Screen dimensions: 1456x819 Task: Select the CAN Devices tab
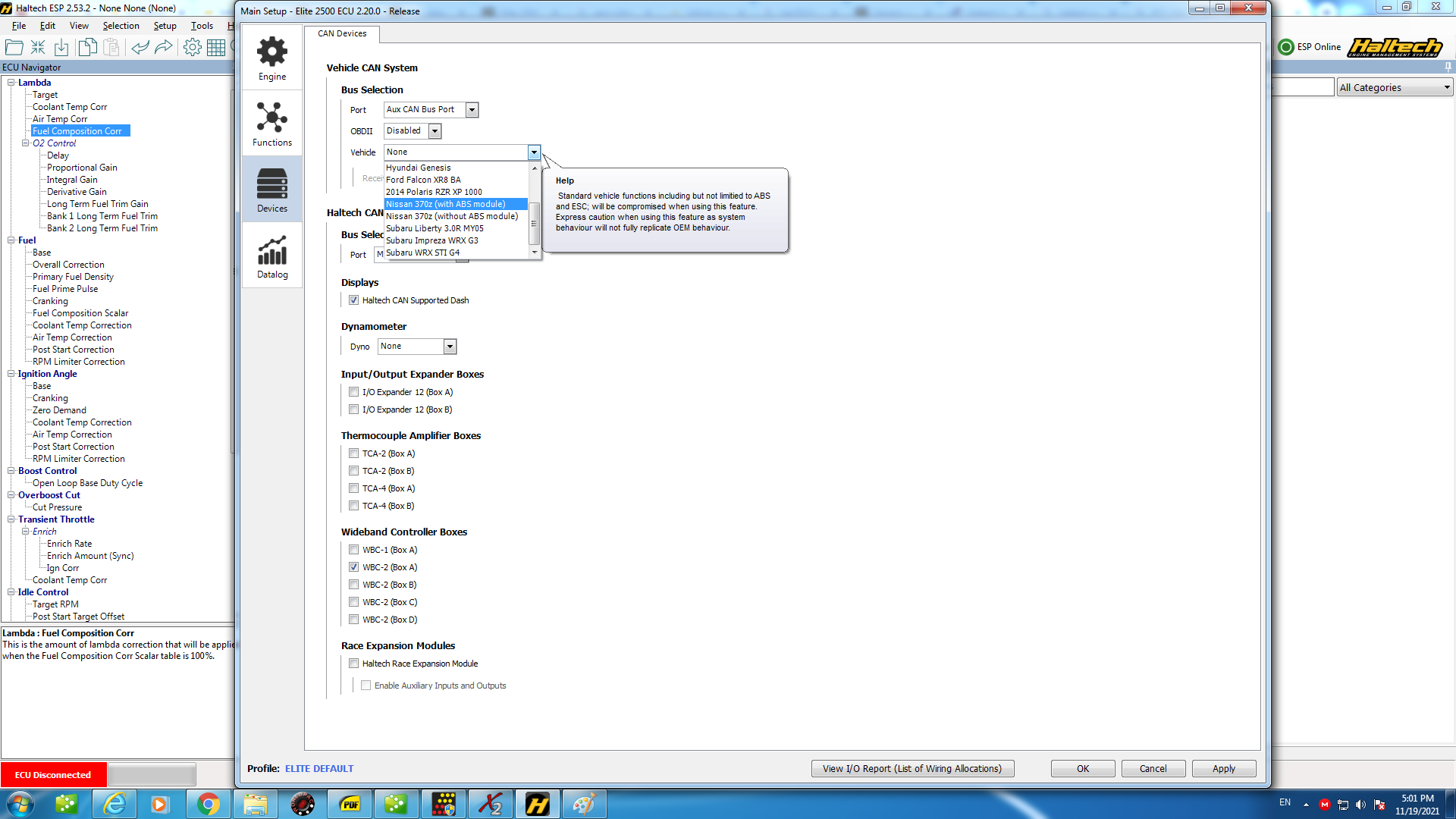click(342, 34)
